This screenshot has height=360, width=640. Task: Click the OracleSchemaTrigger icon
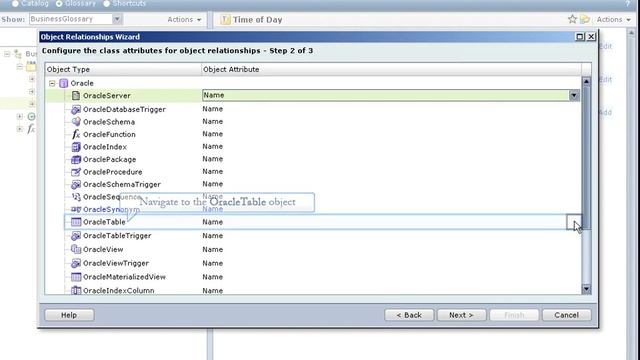tap(76, 184)
